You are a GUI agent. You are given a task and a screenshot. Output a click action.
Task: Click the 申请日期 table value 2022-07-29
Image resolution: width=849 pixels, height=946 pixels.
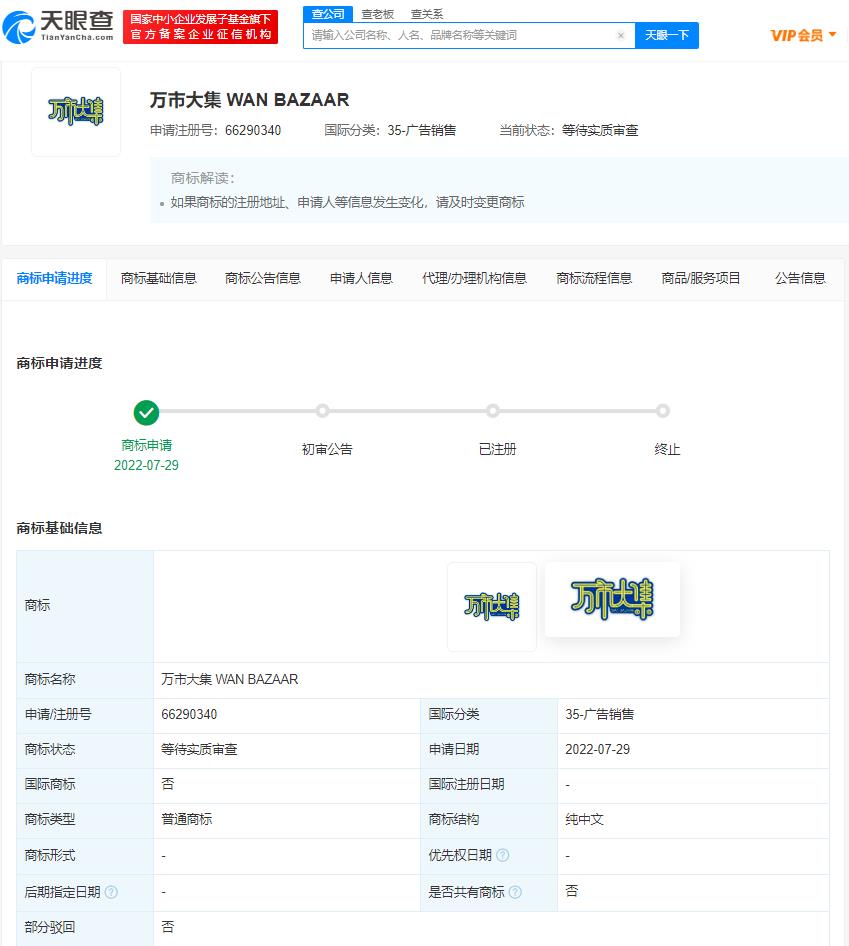pyautogui.click(x=597, y=749)
